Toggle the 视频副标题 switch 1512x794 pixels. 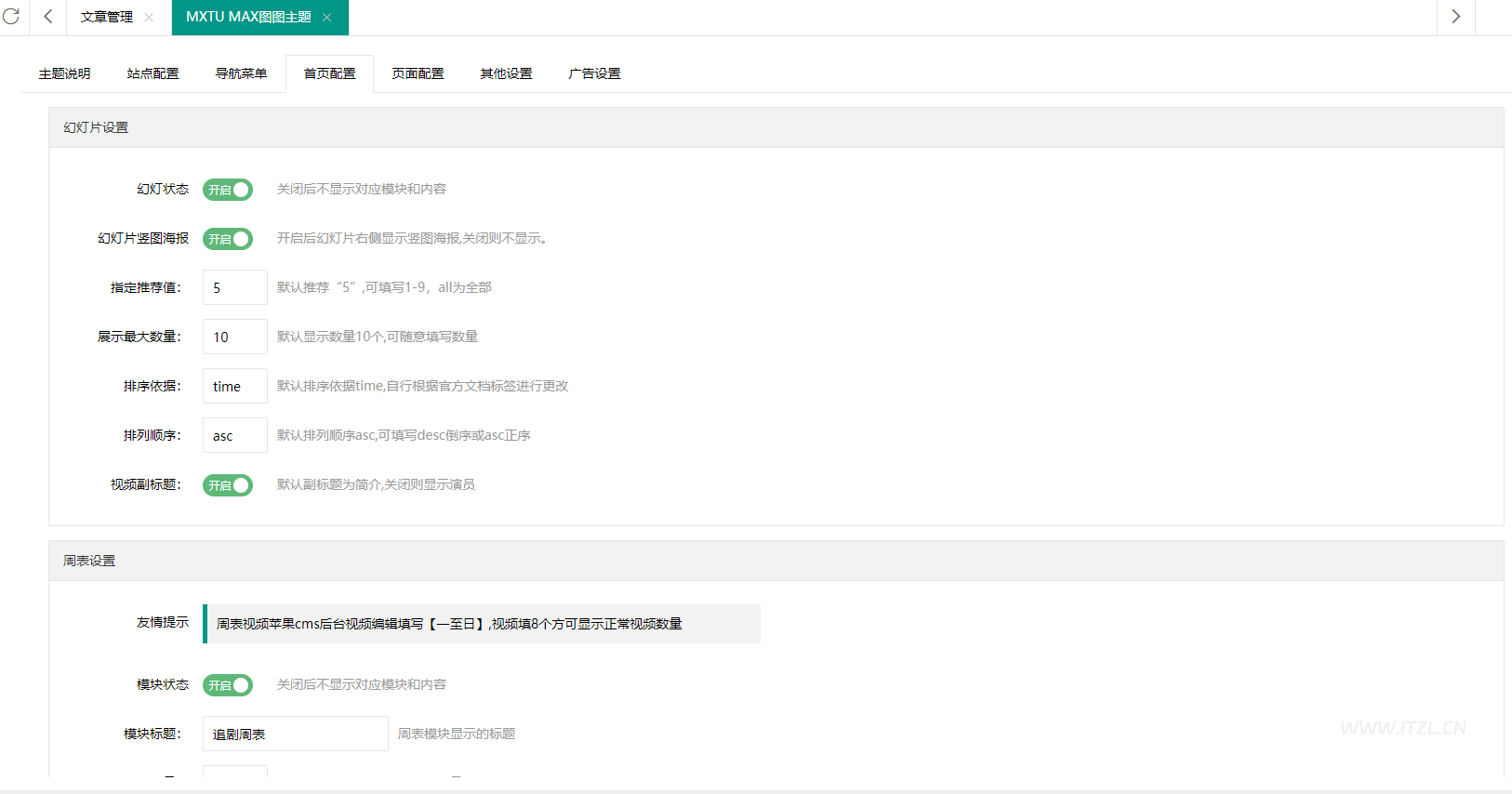click(x=228, y=485)
